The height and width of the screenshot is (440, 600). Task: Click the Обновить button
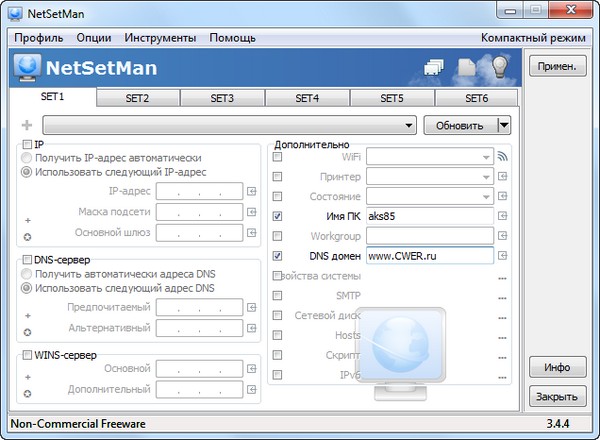click(461, 125)
